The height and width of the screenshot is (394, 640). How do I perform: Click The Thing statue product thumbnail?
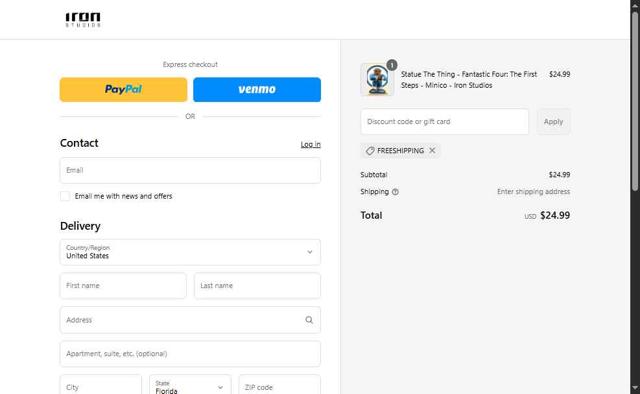[377, 80]
